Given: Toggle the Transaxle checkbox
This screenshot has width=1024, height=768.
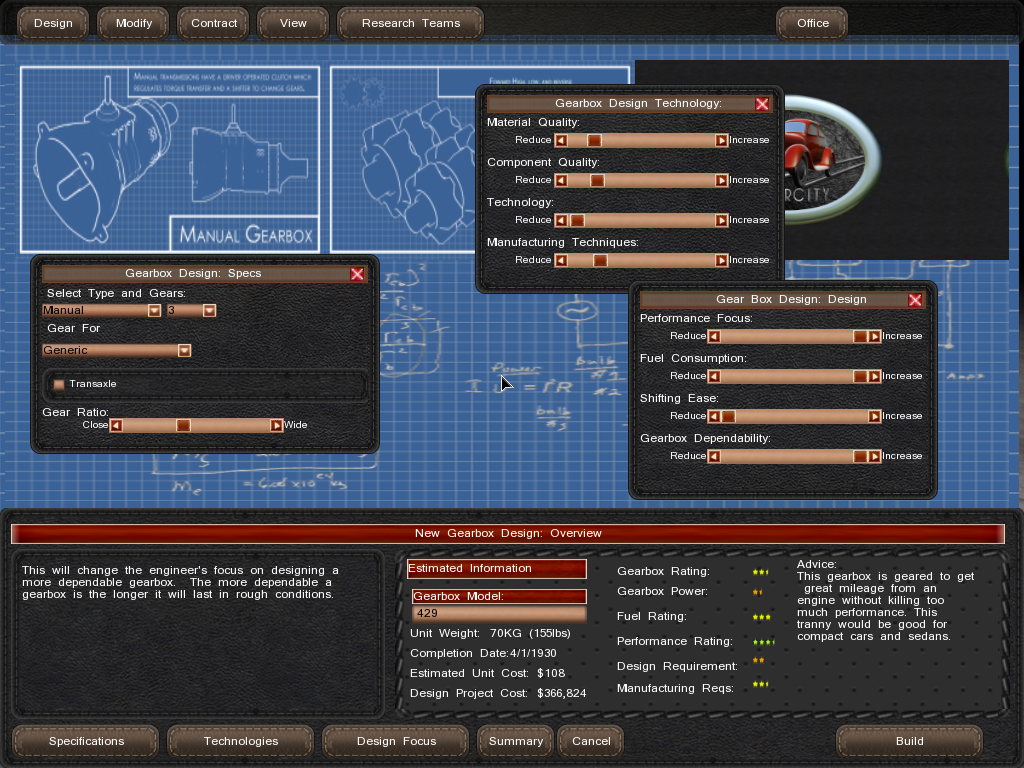Looking at the screenshot, I should point(59,384).
